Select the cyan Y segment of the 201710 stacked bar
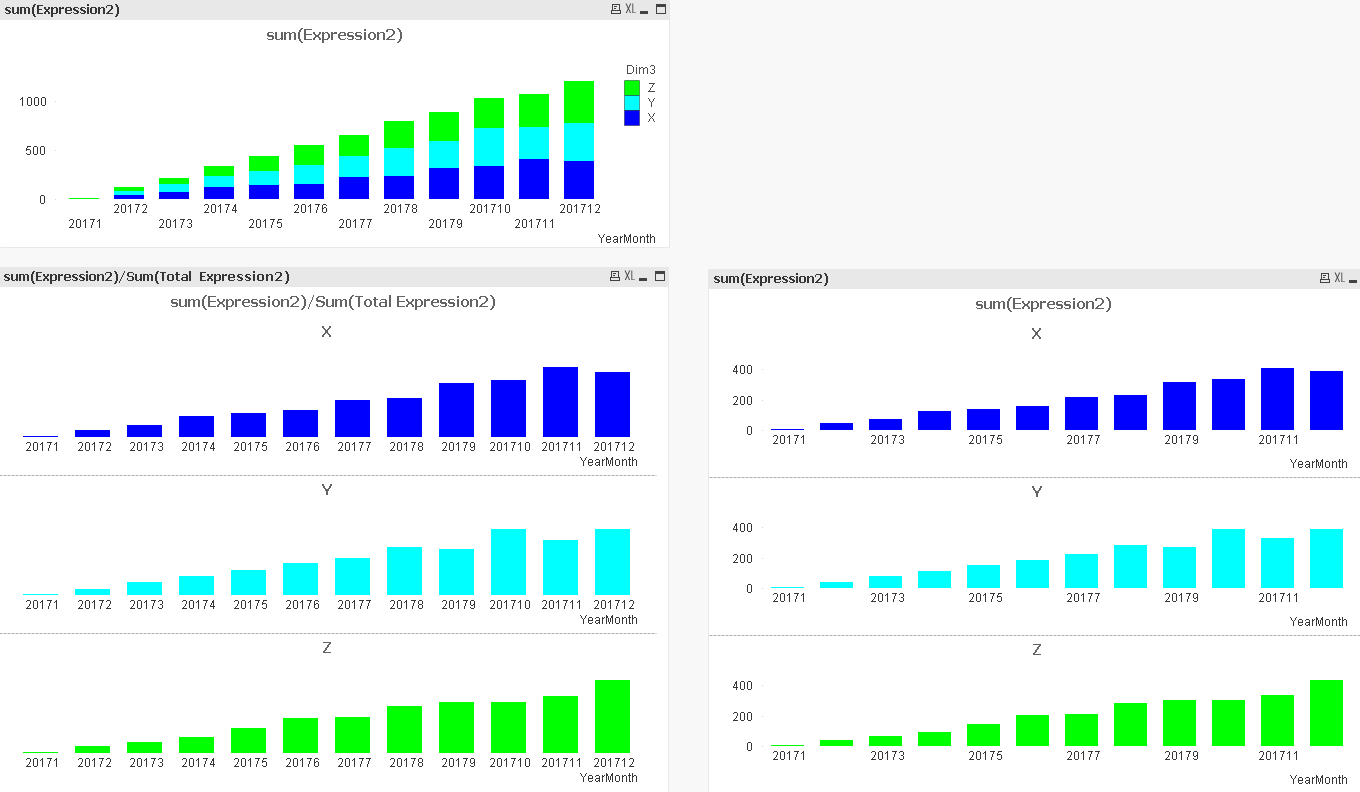This screenshot has height=792, width=1360. pyautogui.click(x=489, y=147)
